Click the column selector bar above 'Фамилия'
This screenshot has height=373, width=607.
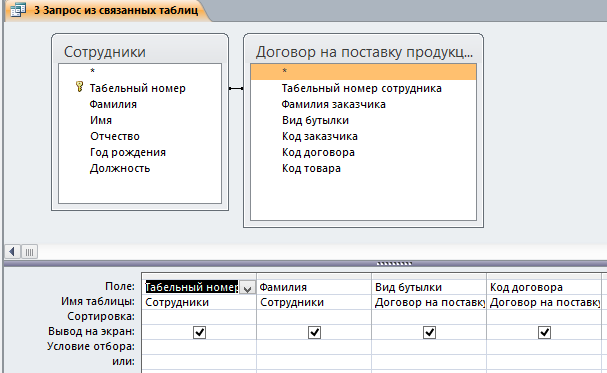point(314,276)
